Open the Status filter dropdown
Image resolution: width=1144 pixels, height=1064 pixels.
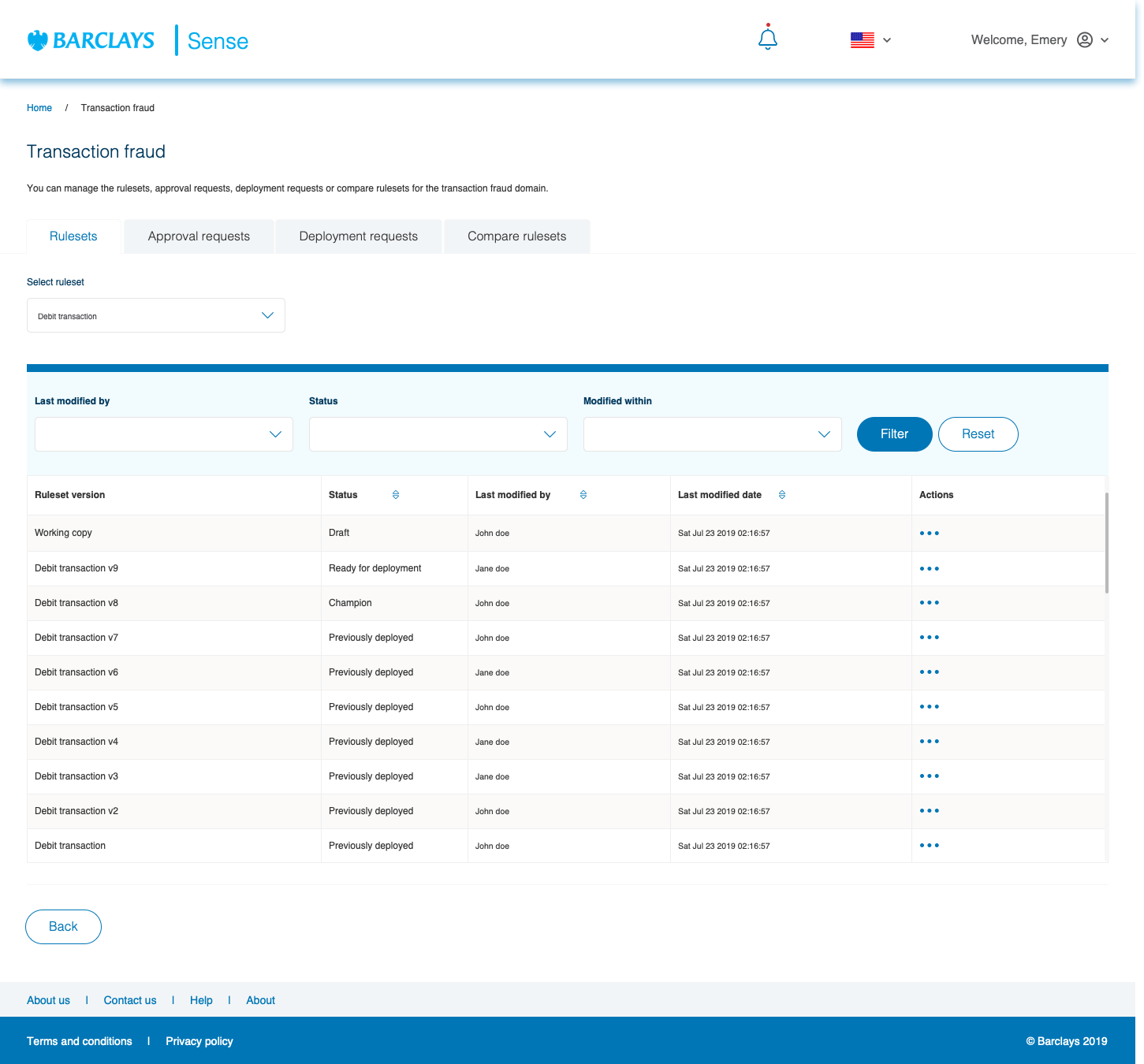click(x=438, y=434)
